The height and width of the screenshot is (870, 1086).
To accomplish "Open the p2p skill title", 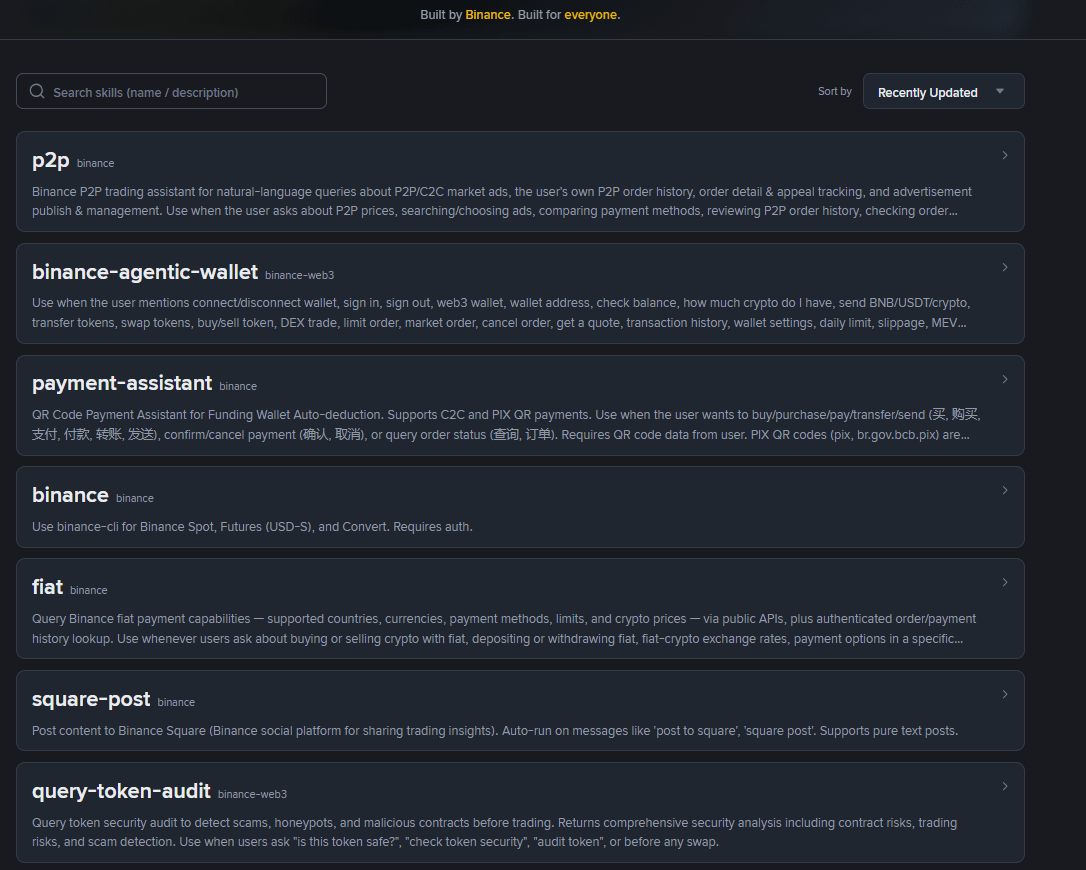I will 51,161.
